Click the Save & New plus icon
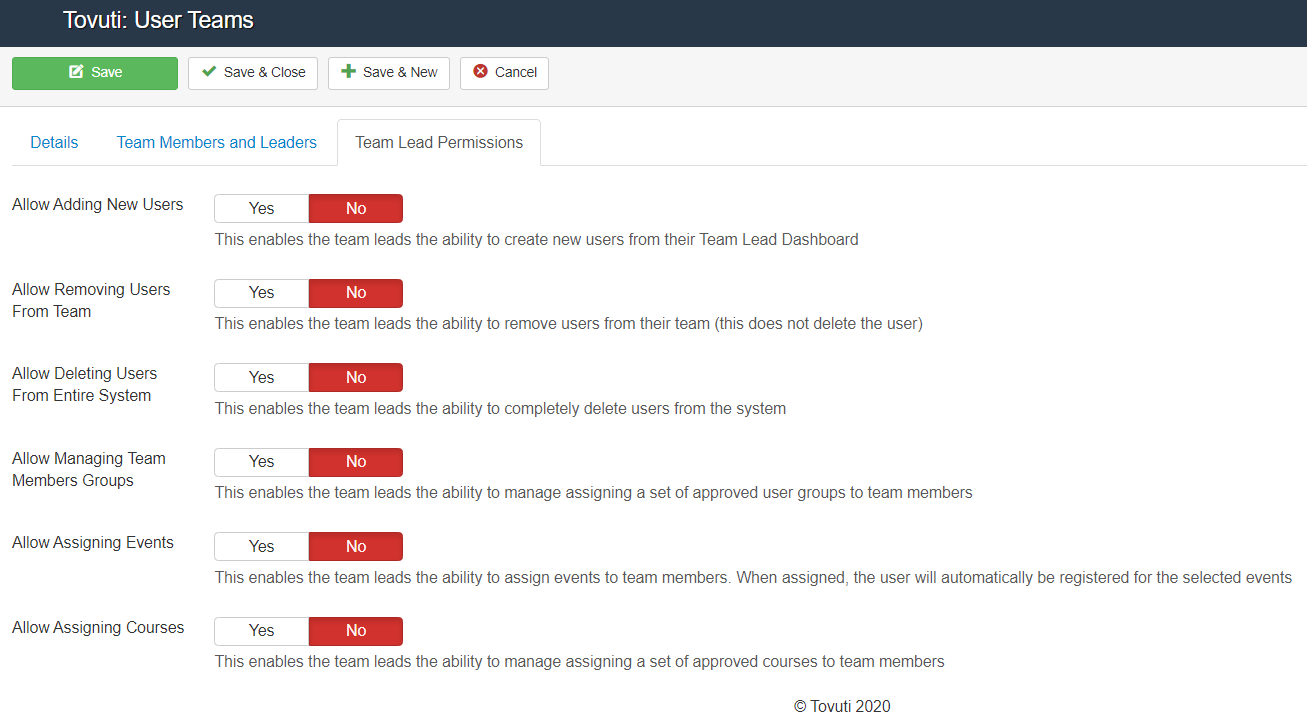This screenshot has height=728, width=1307. tap(349, 72)
